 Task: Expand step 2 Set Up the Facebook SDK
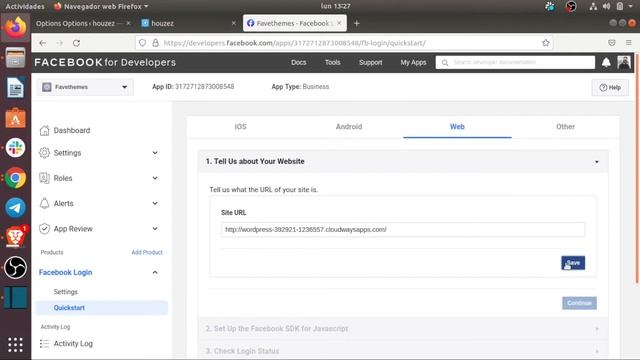(x=403, y=329)
